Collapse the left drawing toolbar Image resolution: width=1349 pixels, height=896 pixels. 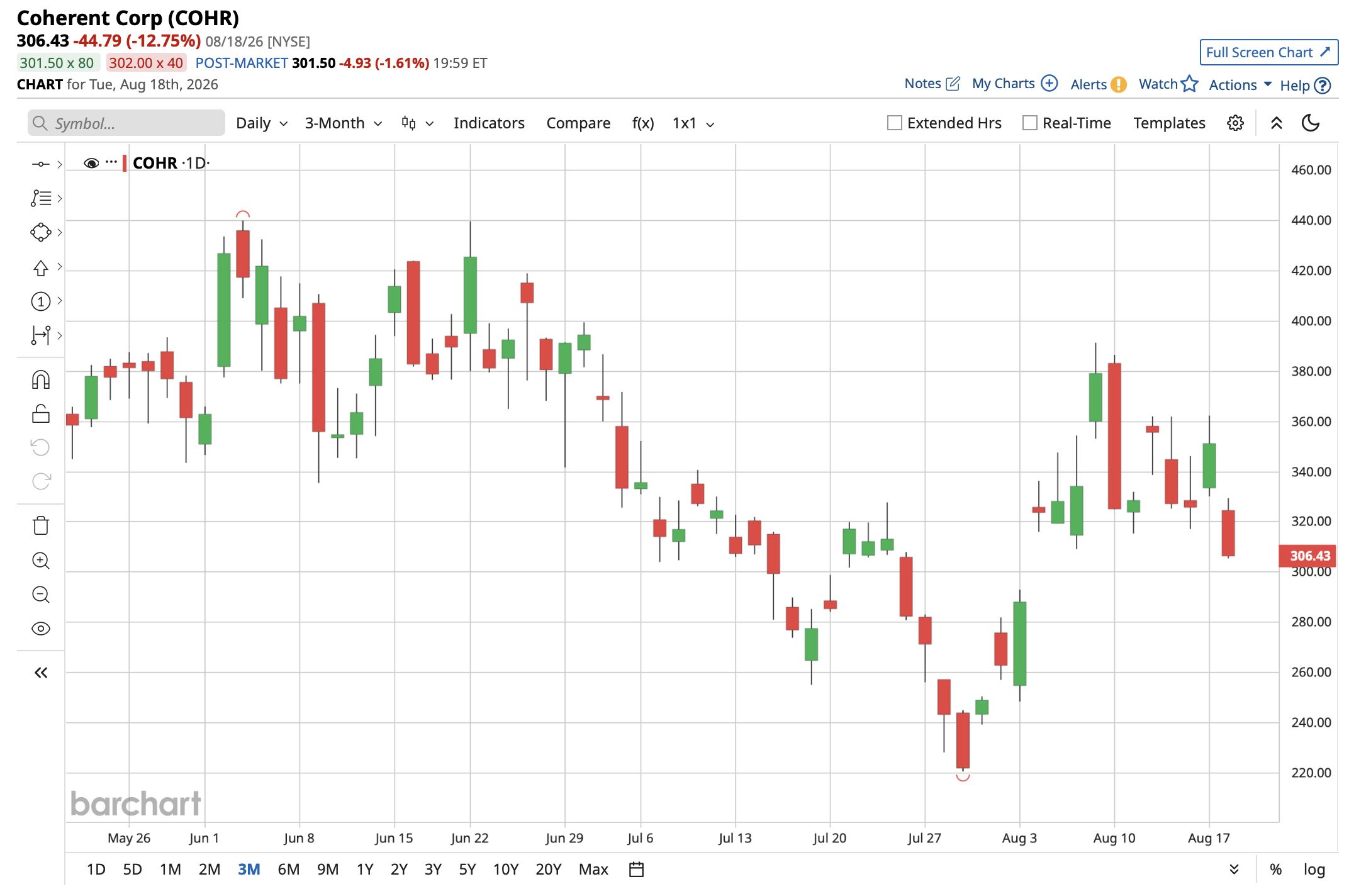(x=41, y=673)
